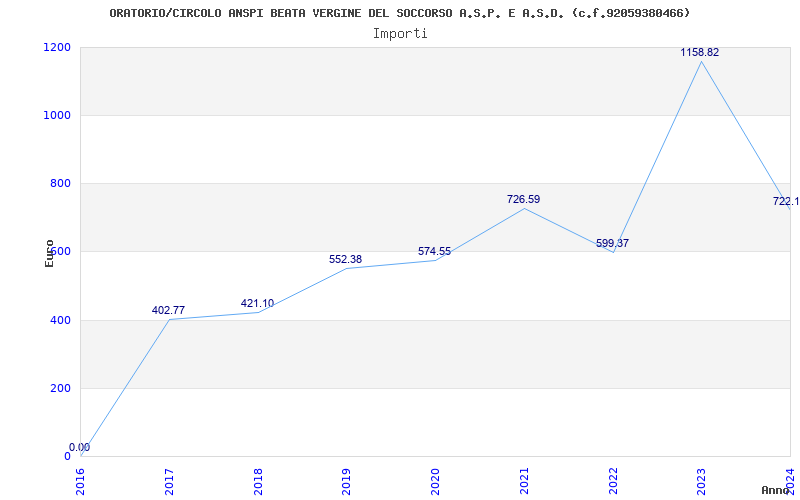Click the 'Euro' y-axis title
The height and width of the screenshot is (500, 800).
click(x=49, y=253)
